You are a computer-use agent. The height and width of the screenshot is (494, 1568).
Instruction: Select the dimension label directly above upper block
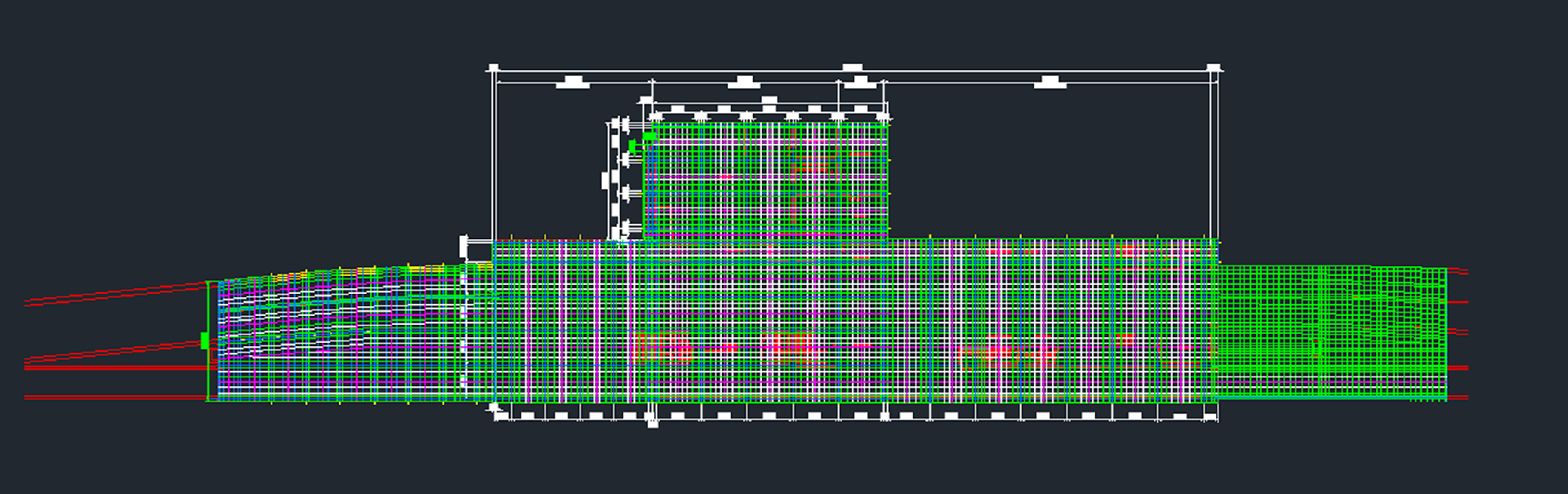768,100
